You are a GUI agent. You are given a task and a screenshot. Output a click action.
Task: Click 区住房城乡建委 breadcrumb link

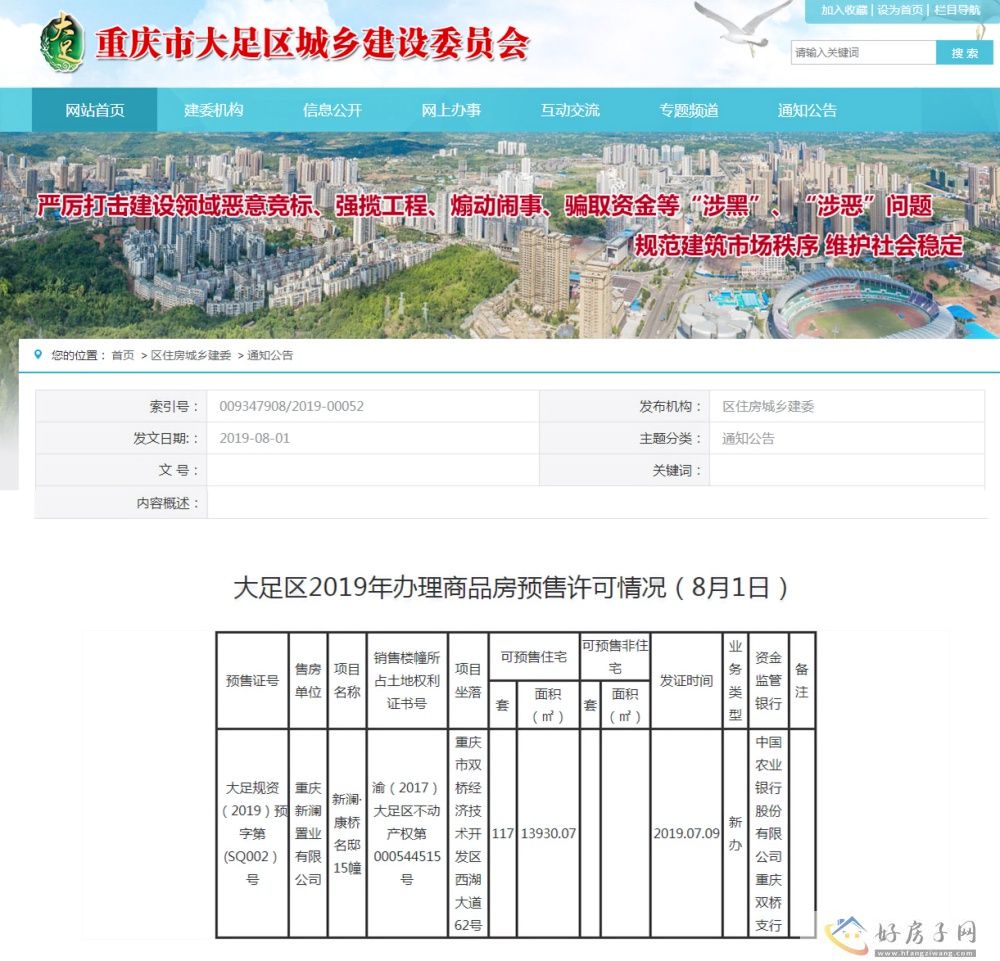pos(190,355)
